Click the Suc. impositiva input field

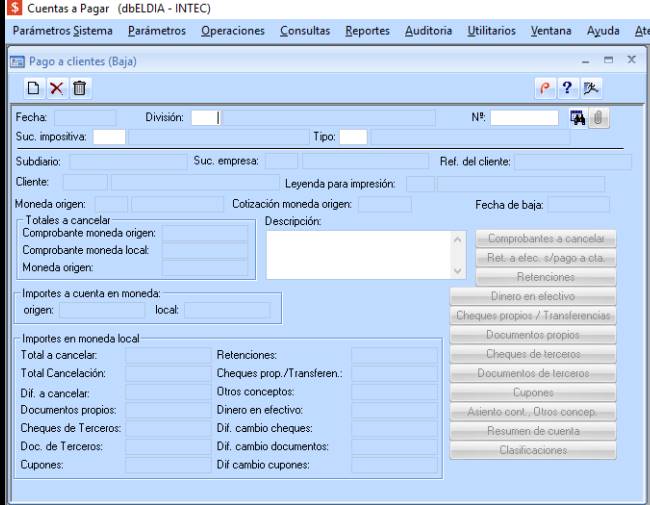click(x=110, y=136)
